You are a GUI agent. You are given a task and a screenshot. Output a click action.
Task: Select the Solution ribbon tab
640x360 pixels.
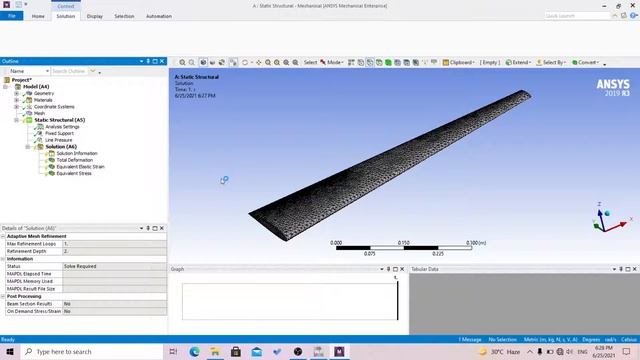click(66, 16)
